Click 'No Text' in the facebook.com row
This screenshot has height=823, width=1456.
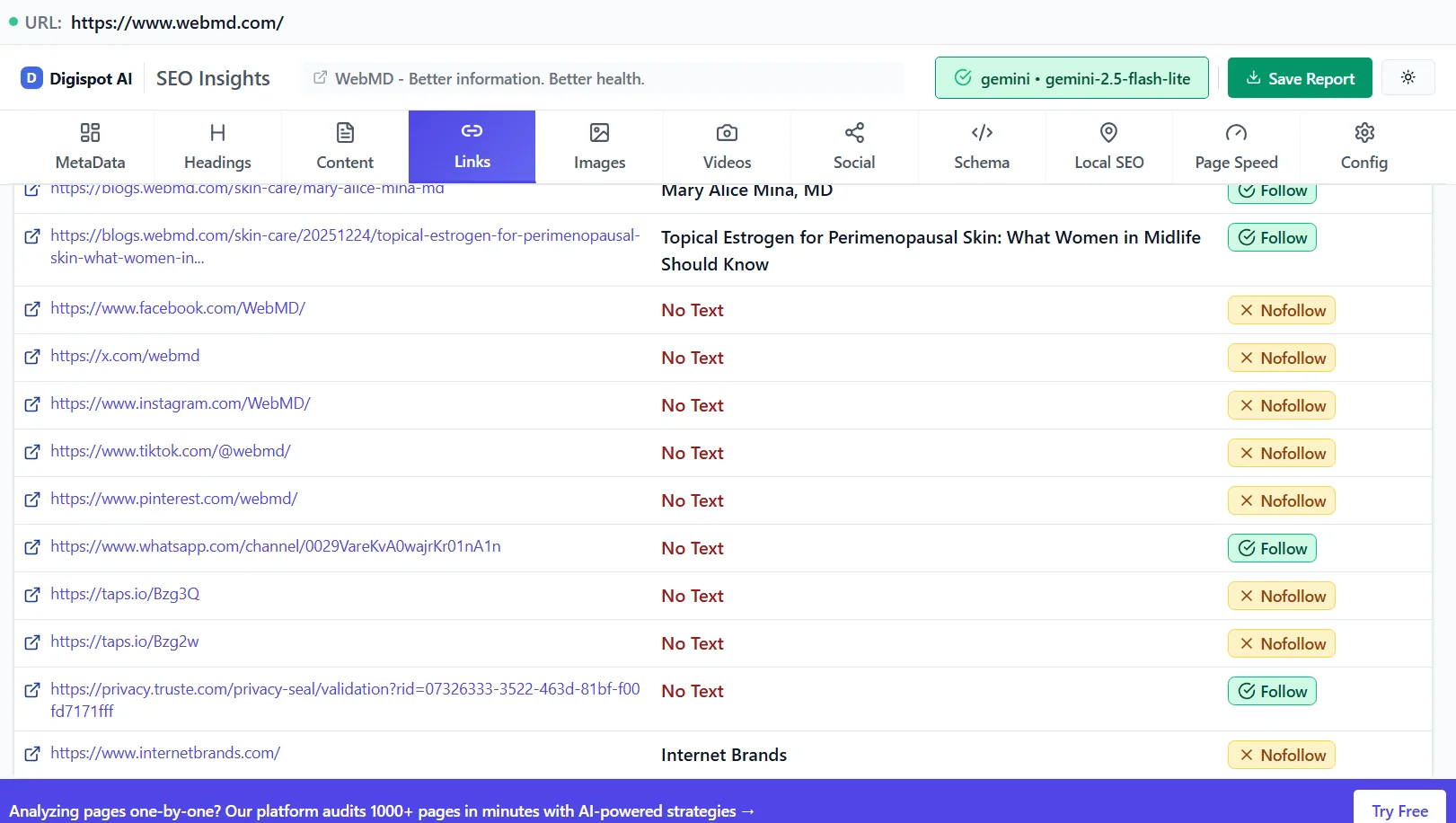click(x=693, y=310)
